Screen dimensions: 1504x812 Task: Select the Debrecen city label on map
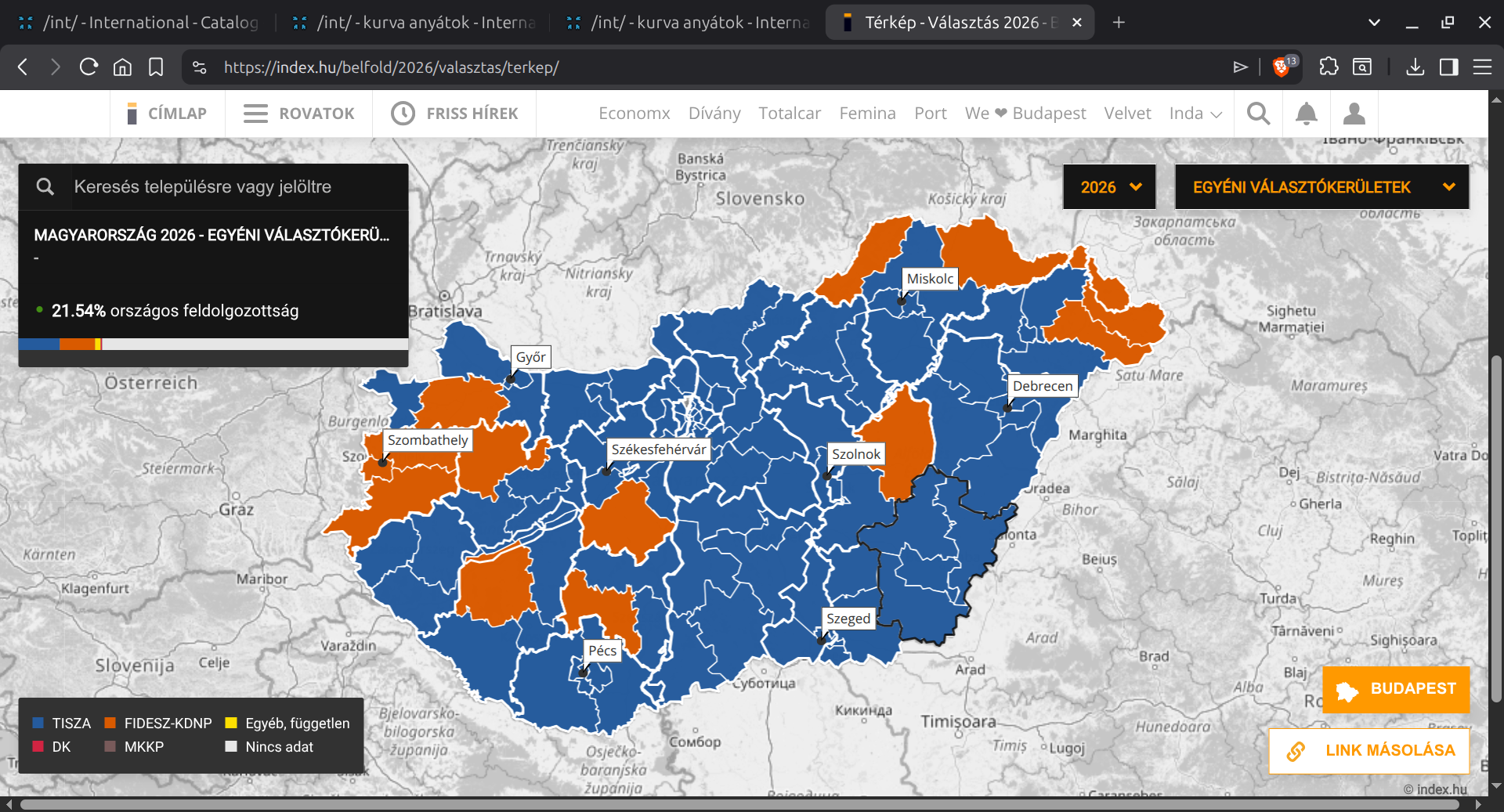(1043, 386)
